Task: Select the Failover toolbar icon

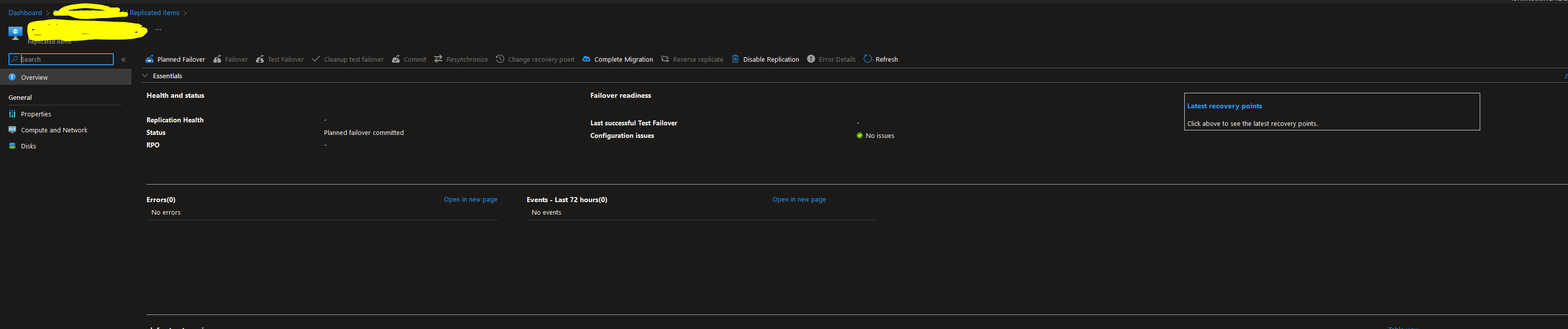Action: [217, 59]
